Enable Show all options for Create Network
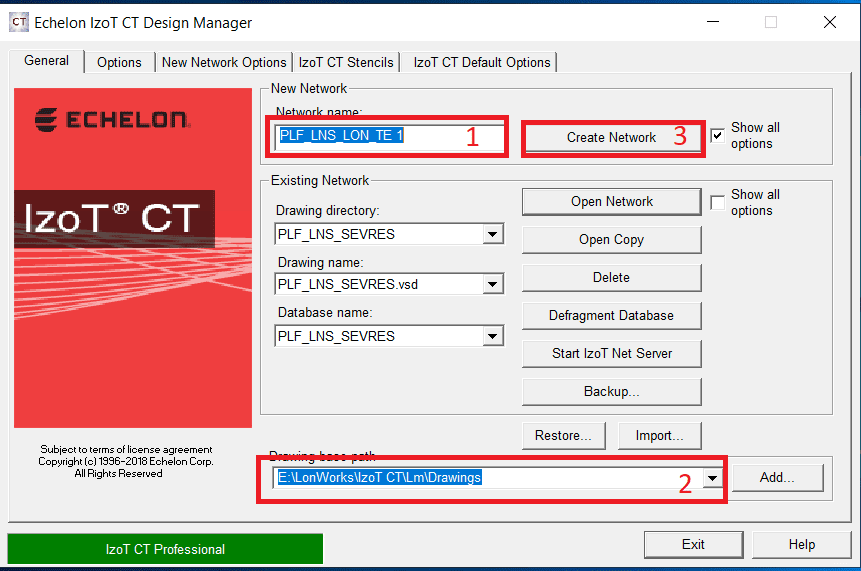861x571 pixels. (x=717, y=136)
